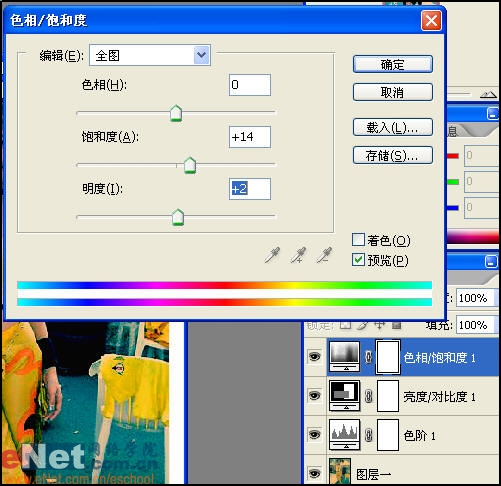The image size is (501, 486).
Task: Click the 色相/饱和度 1 adjustment layer thumbnail
Action: tap(345, 357)
